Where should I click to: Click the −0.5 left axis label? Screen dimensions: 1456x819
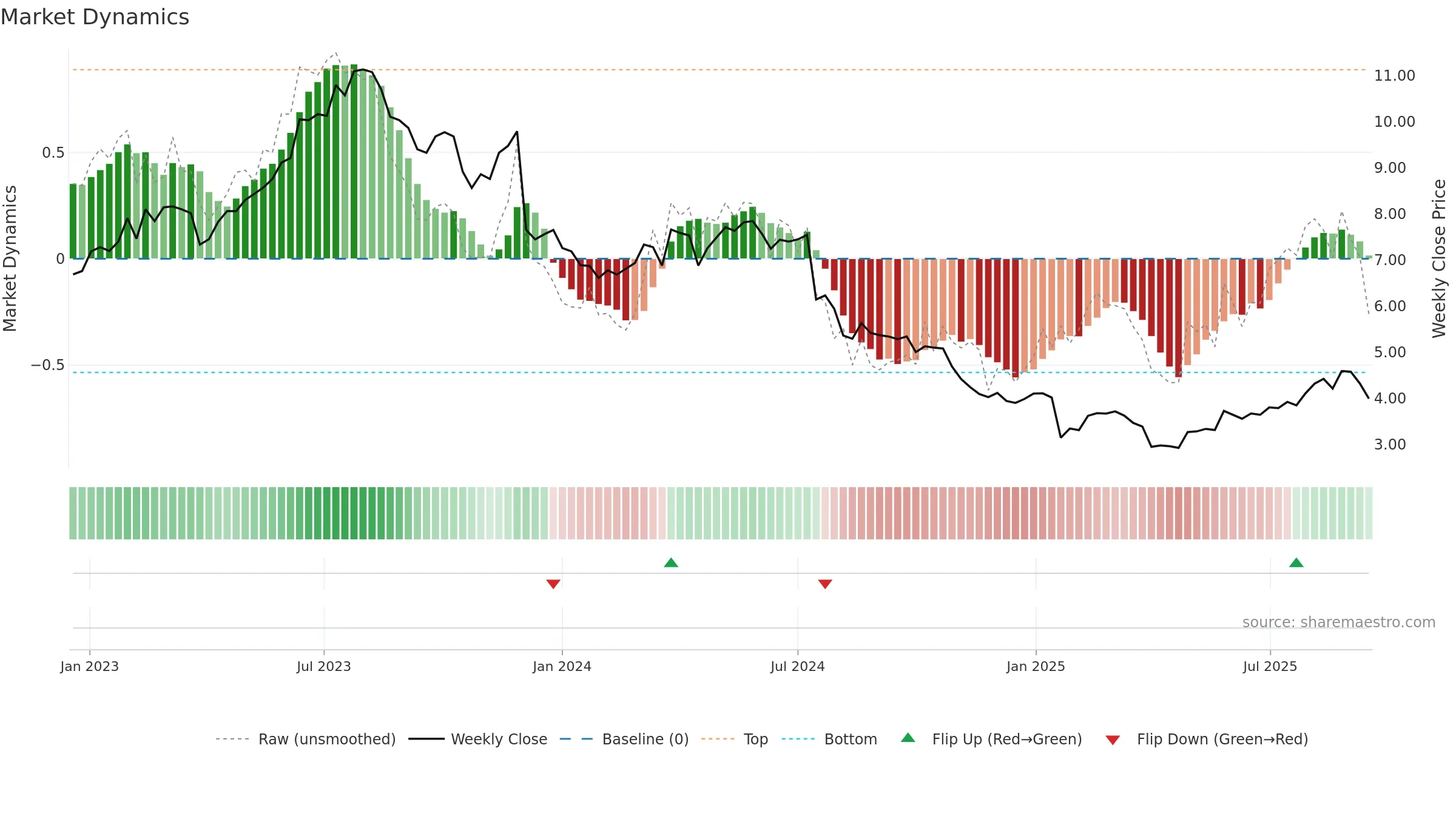click(x=48, y=365)
